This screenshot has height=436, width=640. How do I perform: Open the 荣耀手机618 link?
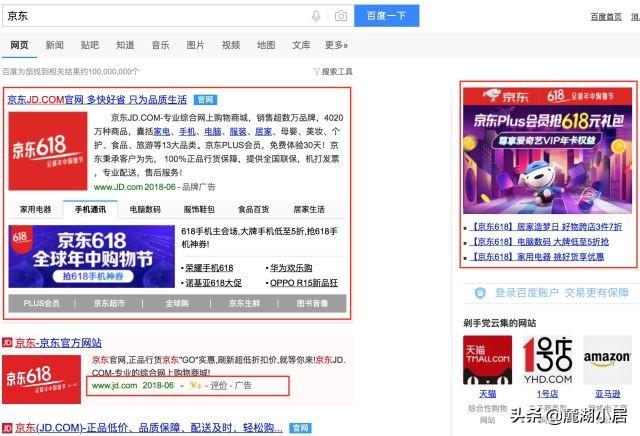coord(209,268)
